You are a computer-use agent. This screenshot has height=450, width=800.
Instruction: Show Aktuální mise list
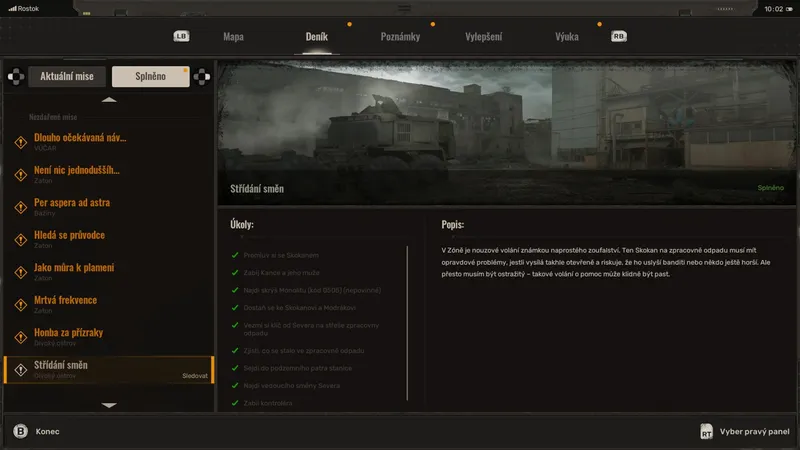(66, 77)
